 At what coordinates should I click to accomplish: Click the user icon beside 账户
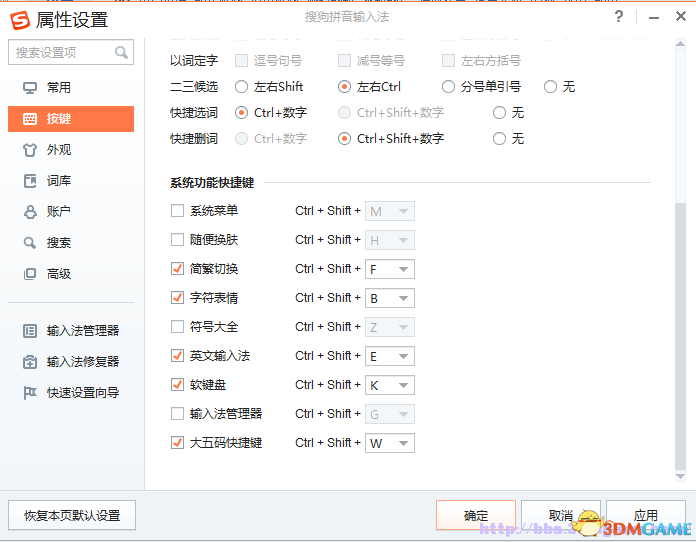coord(30,212)
